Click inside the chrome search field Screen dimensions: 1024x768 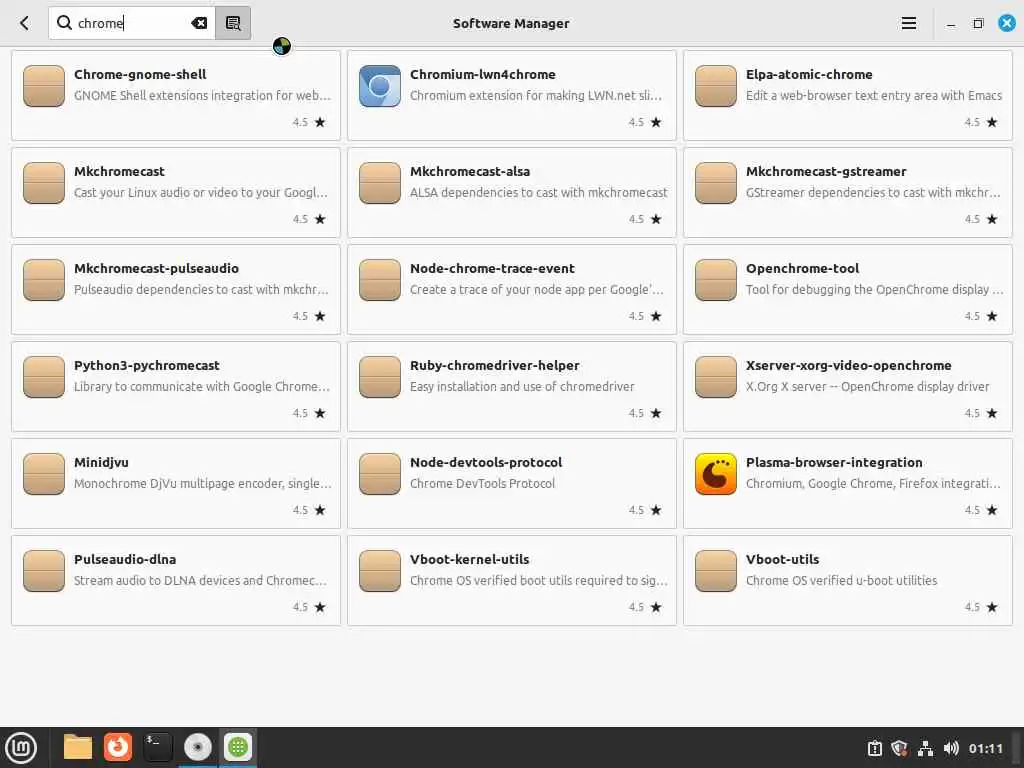click(x=132, y=24)
